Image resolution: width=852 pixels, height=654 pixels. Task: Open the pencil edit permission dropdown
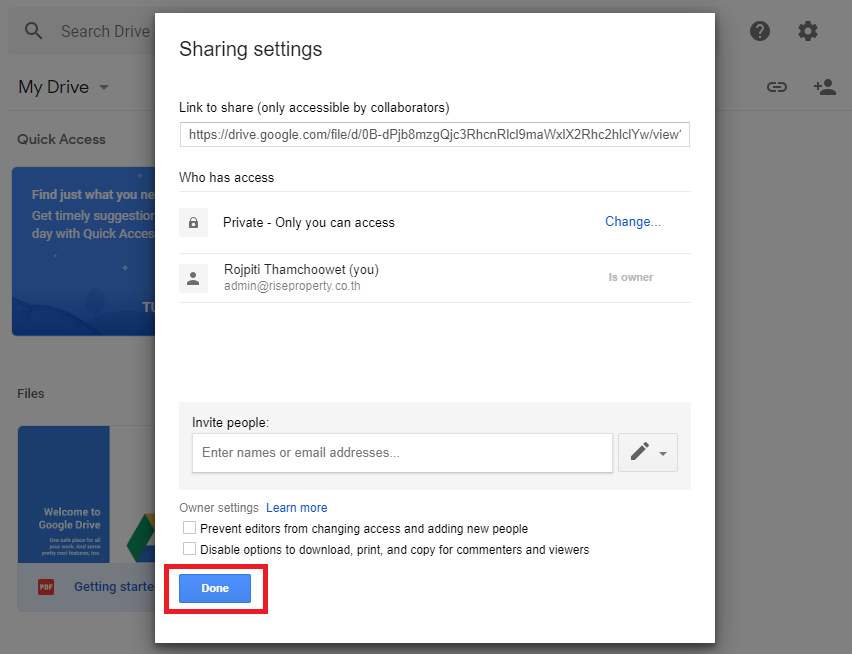tap(648, 452)
